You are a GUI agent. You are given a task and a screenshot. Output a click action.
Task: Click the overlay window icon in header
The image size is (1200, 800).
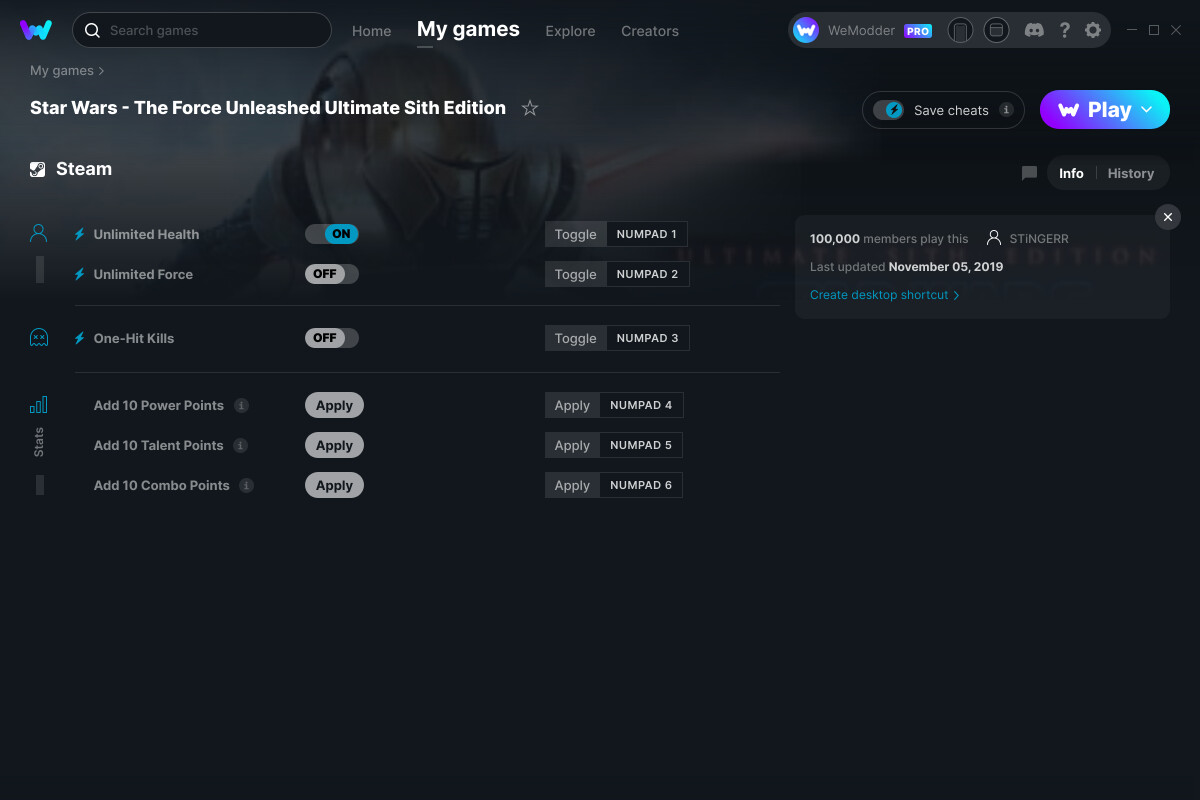pos(996,30)
